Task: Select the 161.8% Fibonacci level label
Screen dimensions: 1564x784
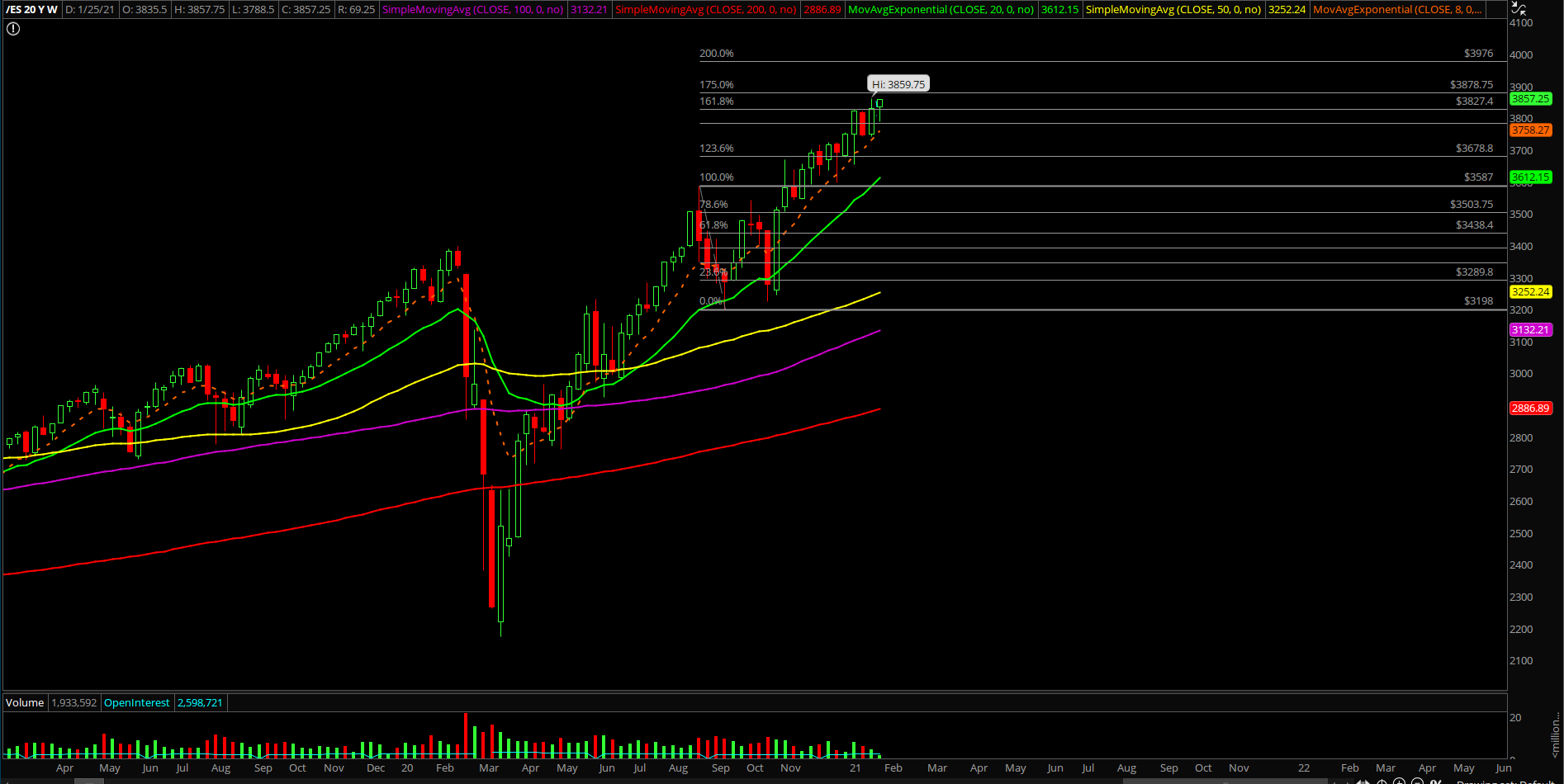Action: coord(717,102)
